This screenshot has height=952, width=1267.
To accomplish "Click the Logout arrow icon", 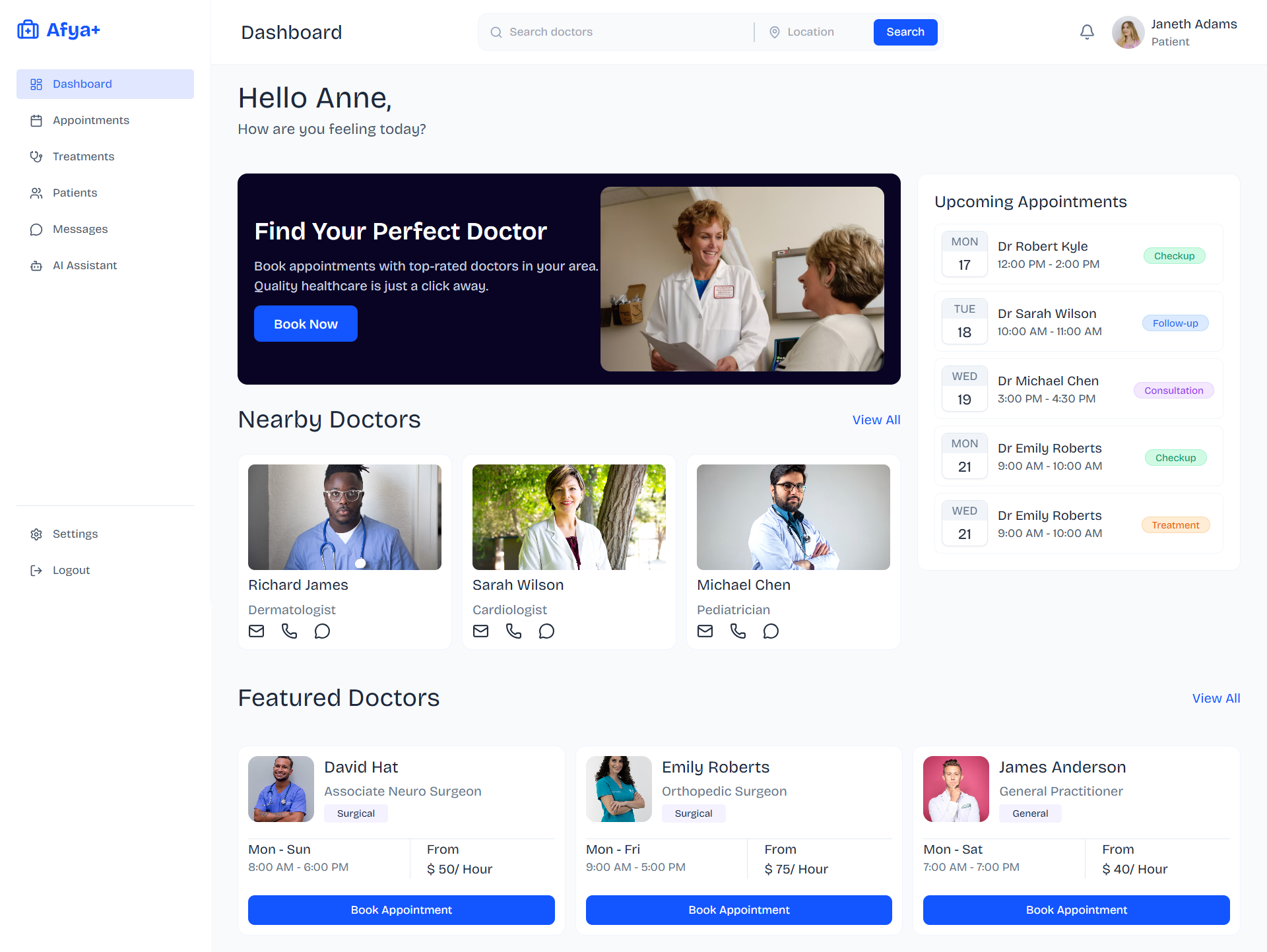I will coord(36,570).
